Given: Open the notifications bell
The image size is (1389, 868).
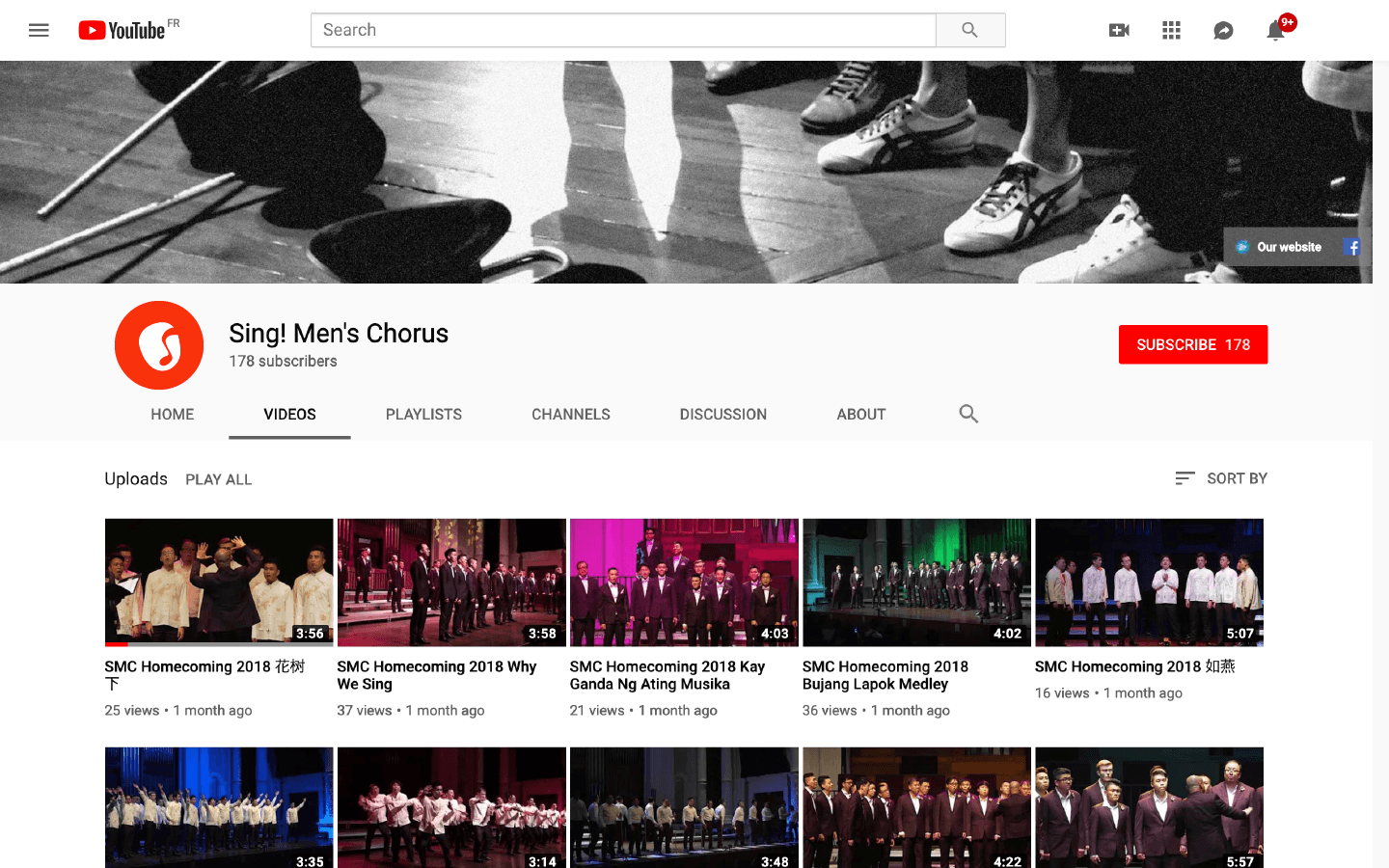Looking at the screenshot, I should pyautogui.click(x=1275, y=30).
